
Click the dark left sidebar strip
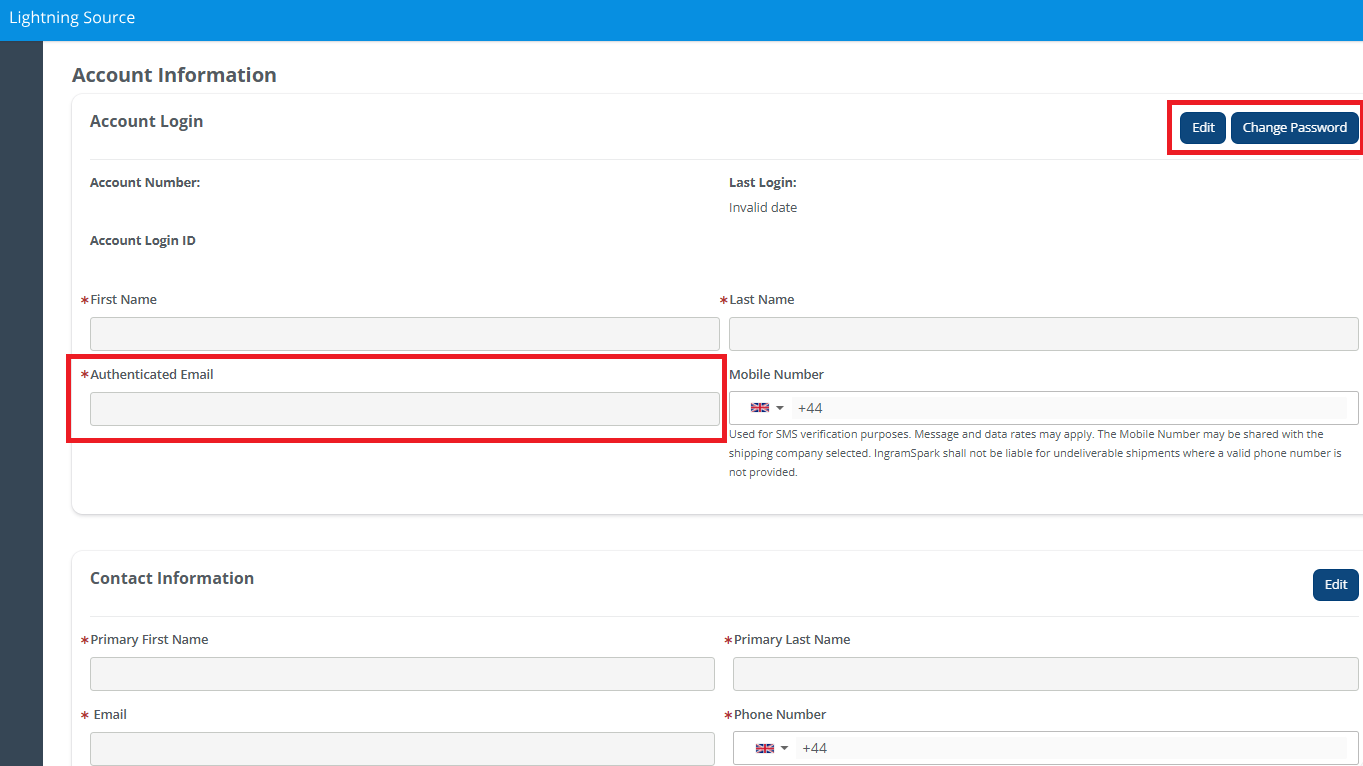[x=21, y=400]
